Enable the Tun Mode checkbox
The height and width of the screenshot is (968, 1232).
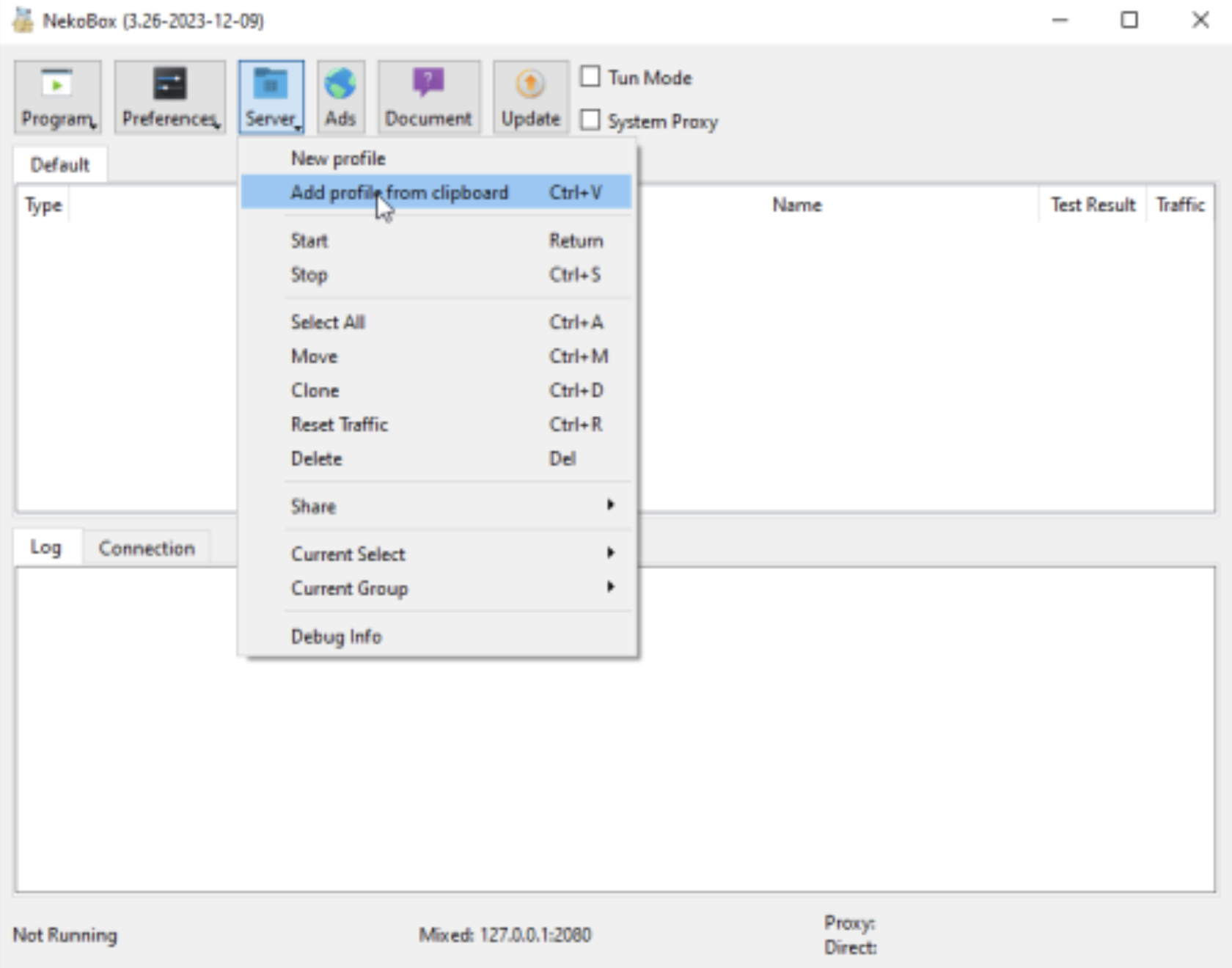(590, 77)
